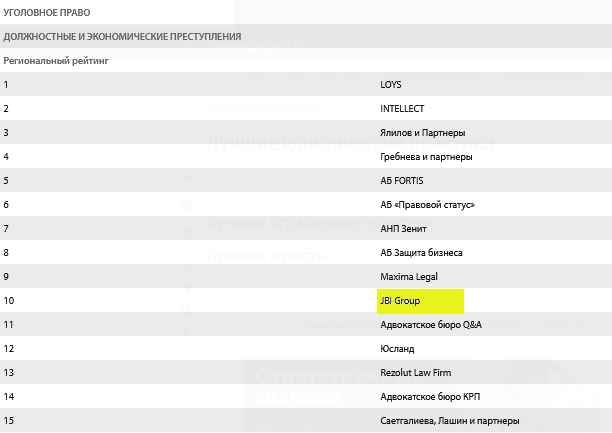Click the 'УГОЛОВНОЕ ПРАВО' heading text
The width and height of the screenshot is (612, 433).
pos(47,12)
